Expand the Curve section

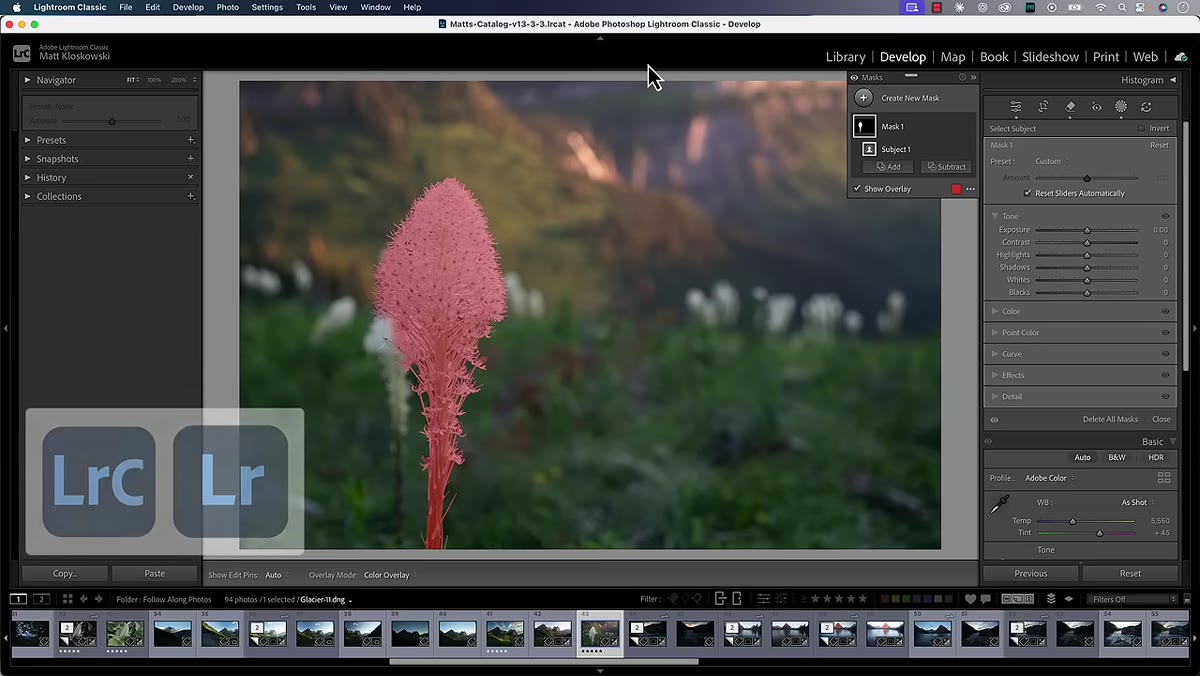pyautogui.click(x=995, y=354)
